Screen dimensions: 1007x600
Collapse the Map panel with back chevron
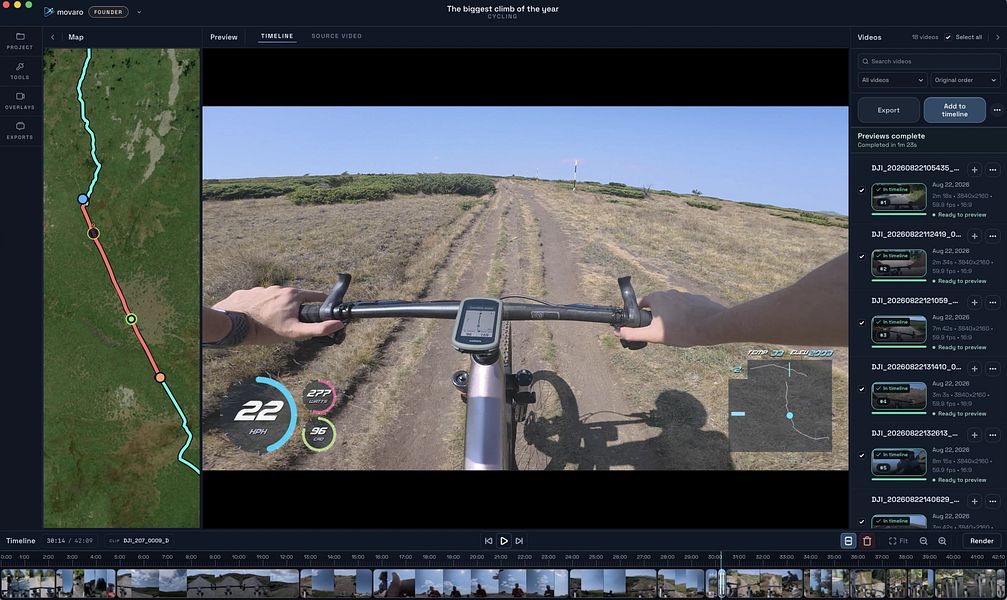53,37
